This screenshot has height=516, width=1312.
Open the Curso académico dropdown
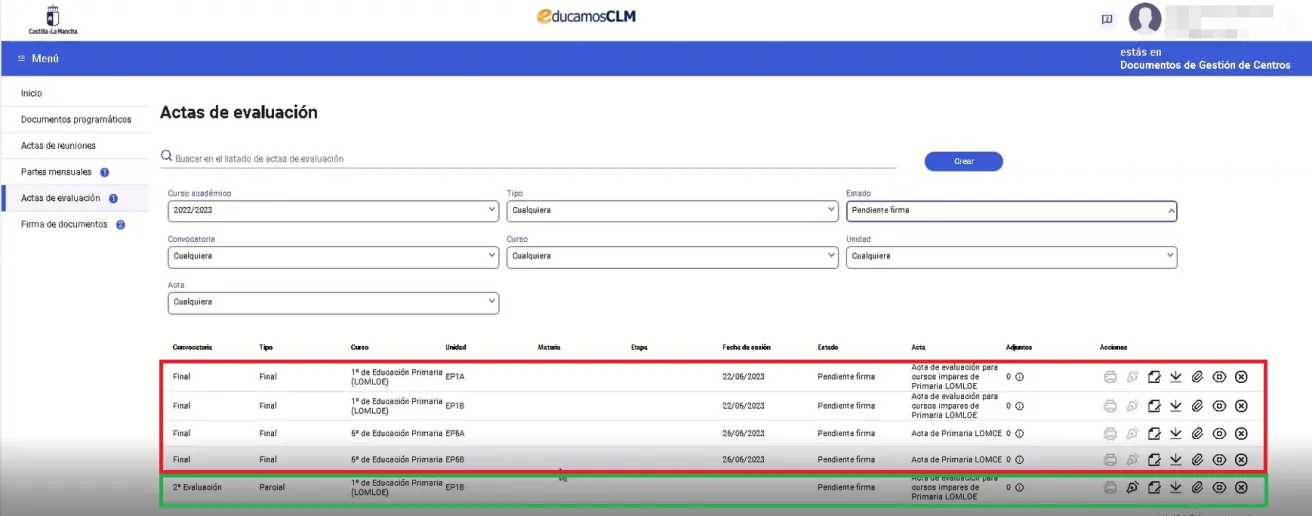[333, 211]
